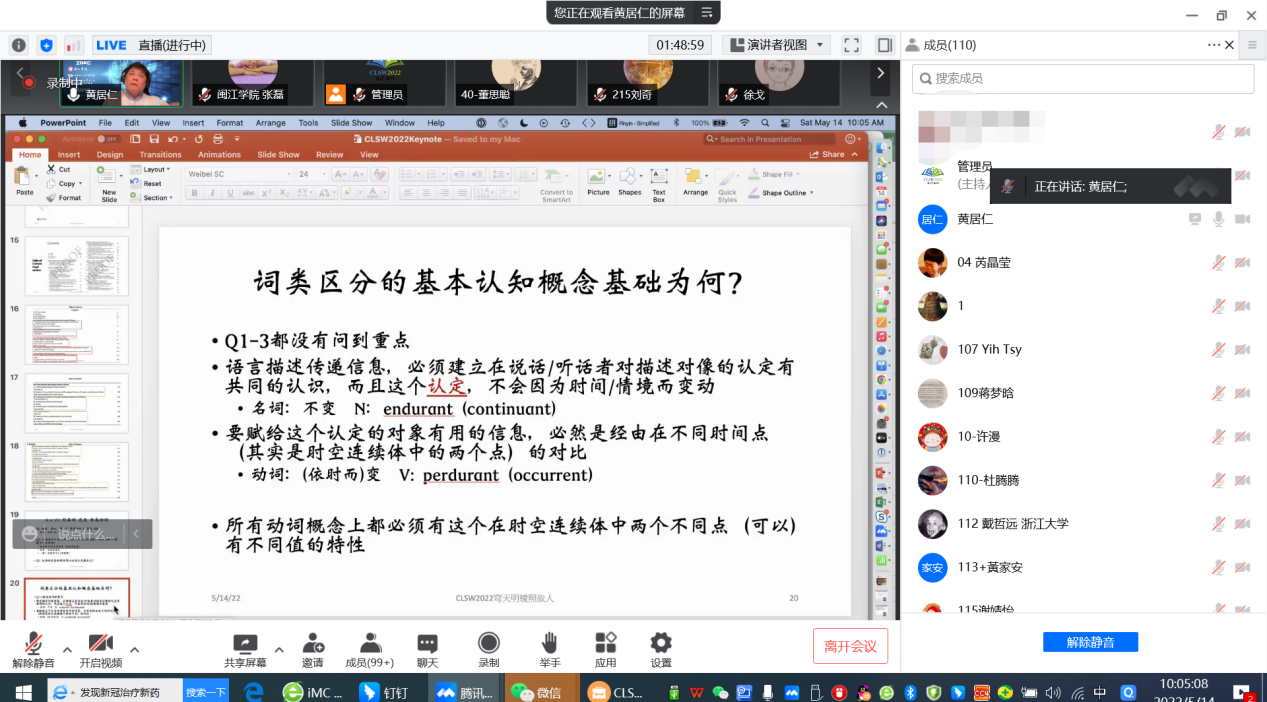Open the apps (应用) icon
1267x702 pixels.
click(x=605, y=649)
